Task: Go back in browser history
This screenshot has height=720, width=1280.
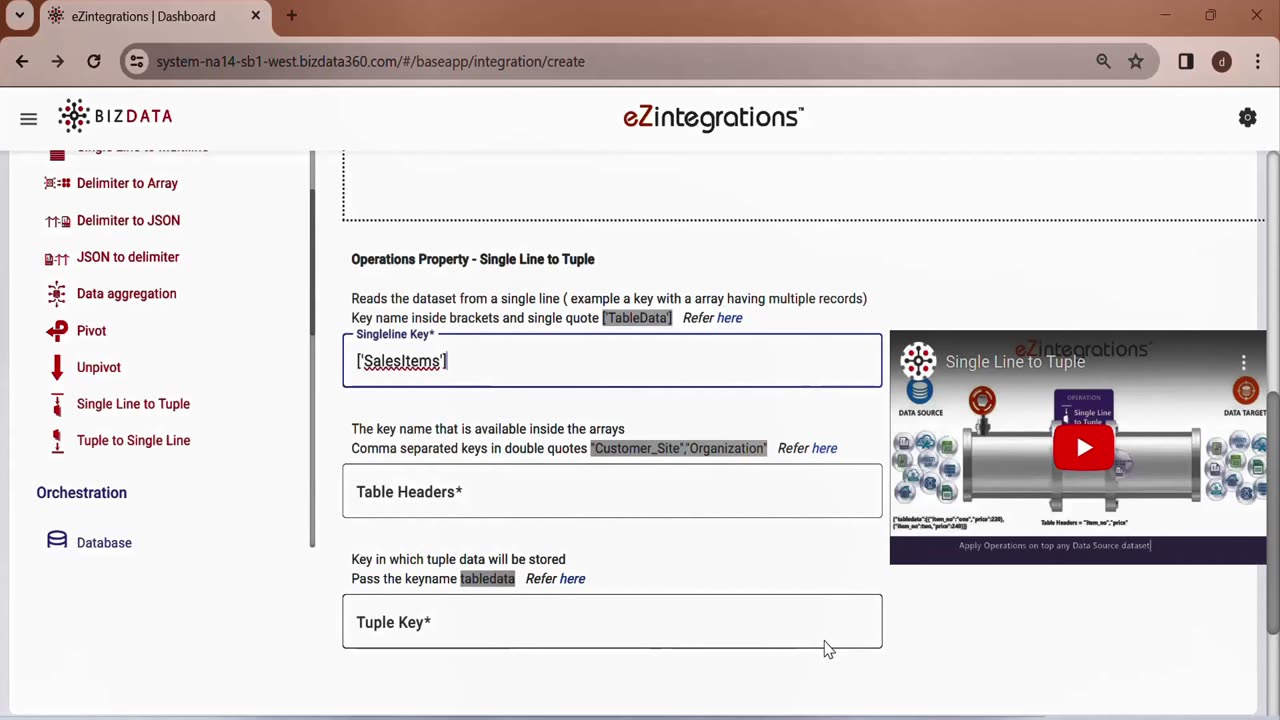Action: tap(22, 62)
